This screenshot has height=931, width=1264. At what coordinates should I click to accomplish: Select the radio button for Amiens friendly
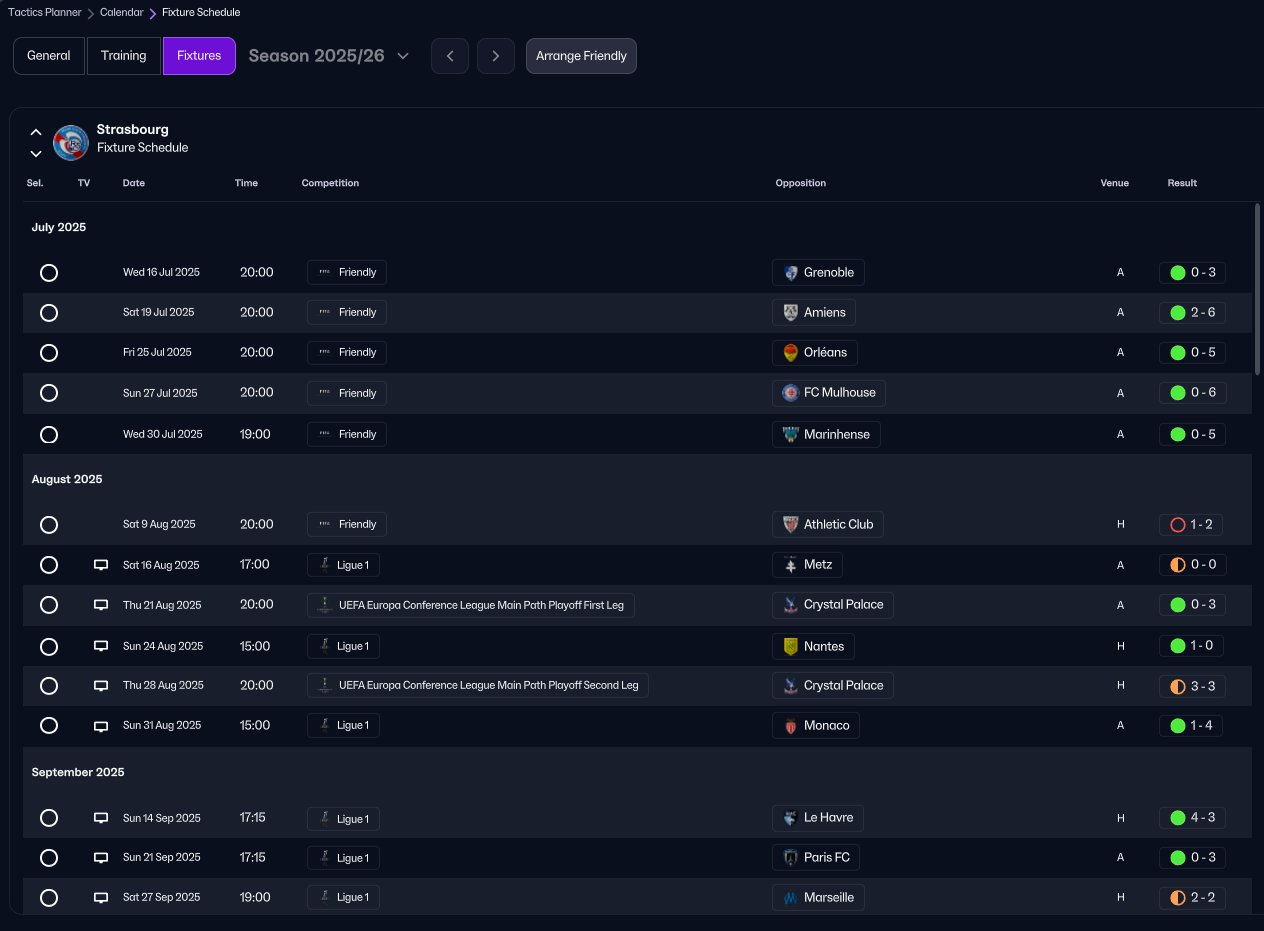point(49,313)
